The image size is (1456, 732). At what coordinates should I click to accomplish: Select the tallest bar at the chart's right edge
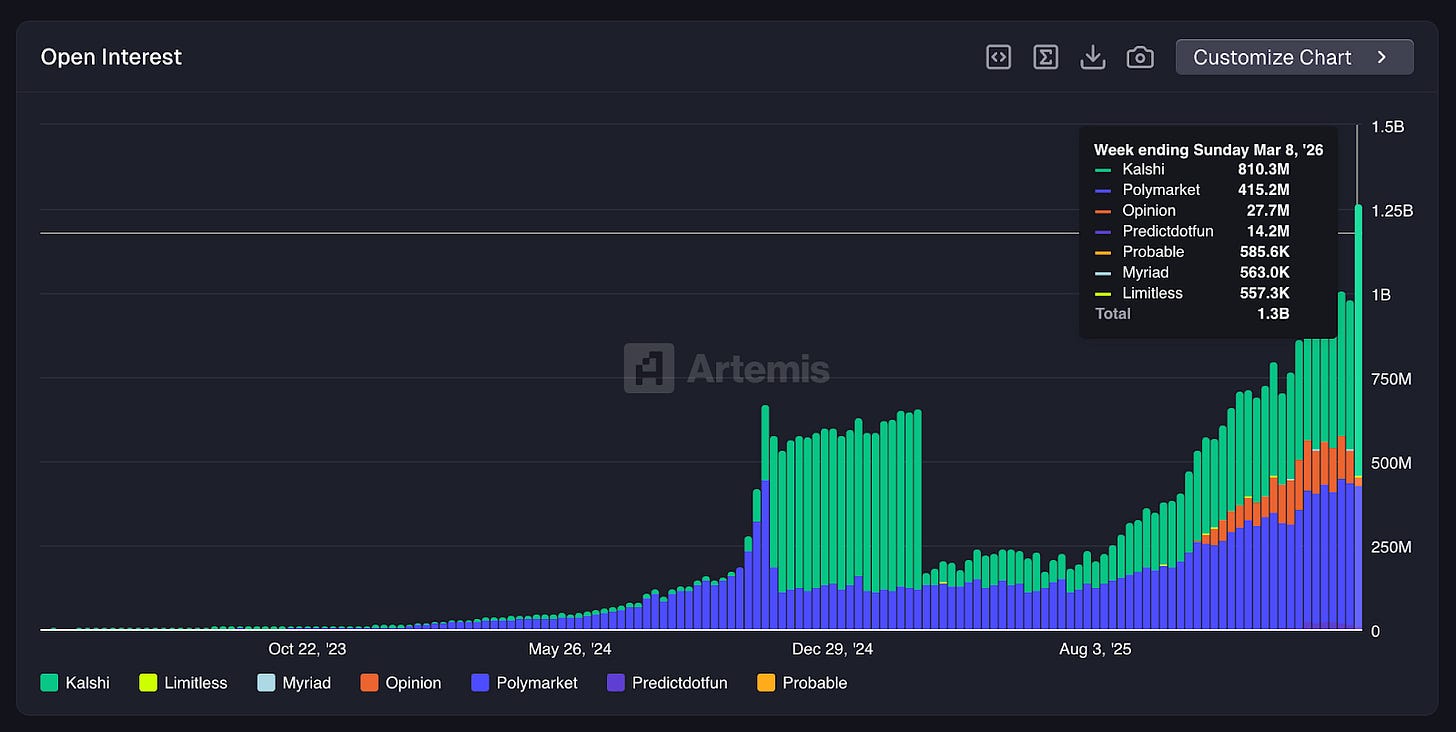click(x=1358, y=400)
